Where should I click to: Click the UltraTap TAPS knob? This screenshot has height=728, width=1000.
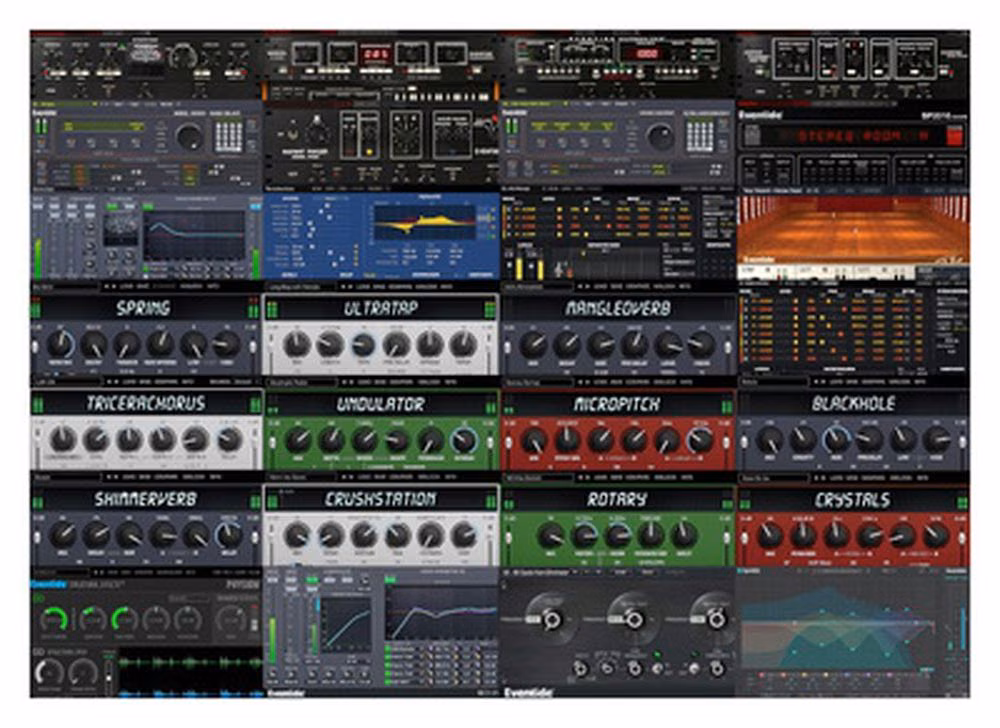(363, 345)
